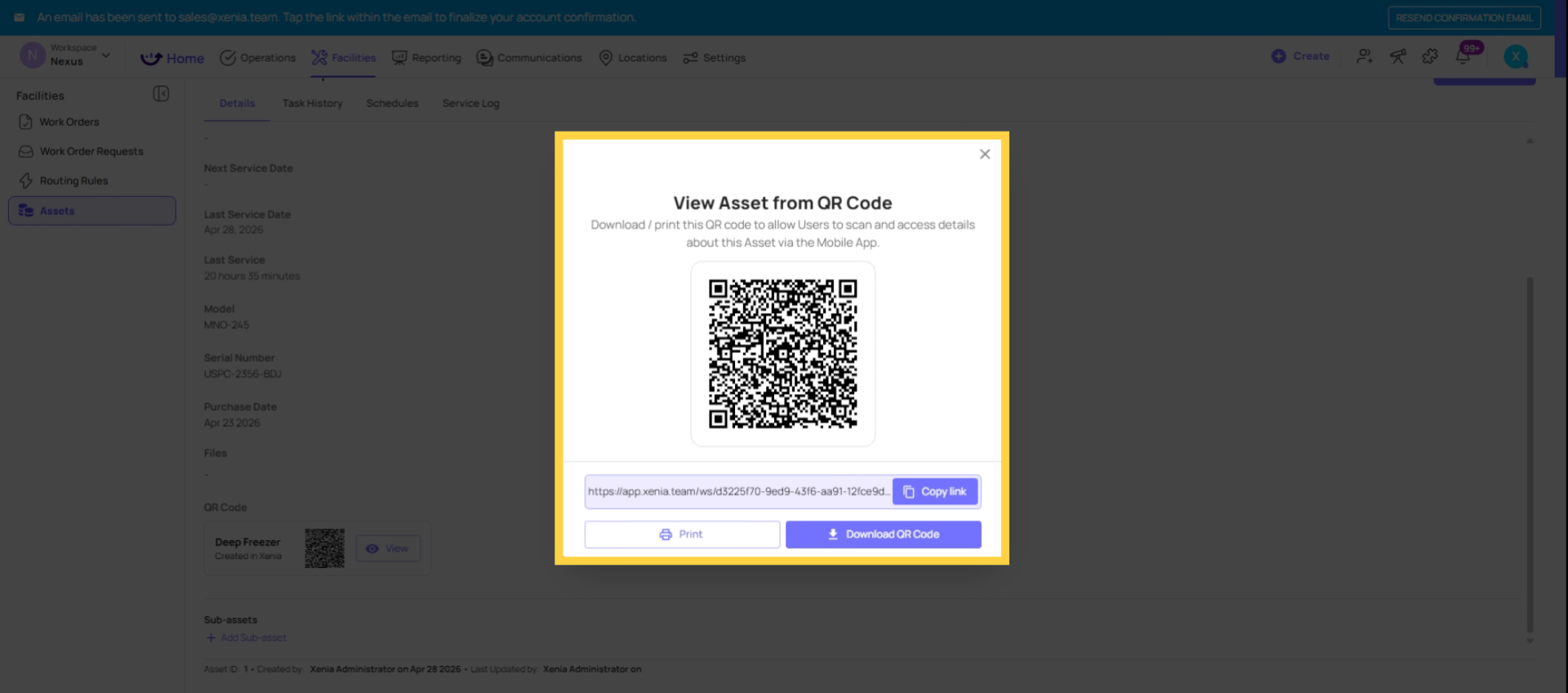
Task: Switch to the Schedules tab
Action: click(392, 104)
